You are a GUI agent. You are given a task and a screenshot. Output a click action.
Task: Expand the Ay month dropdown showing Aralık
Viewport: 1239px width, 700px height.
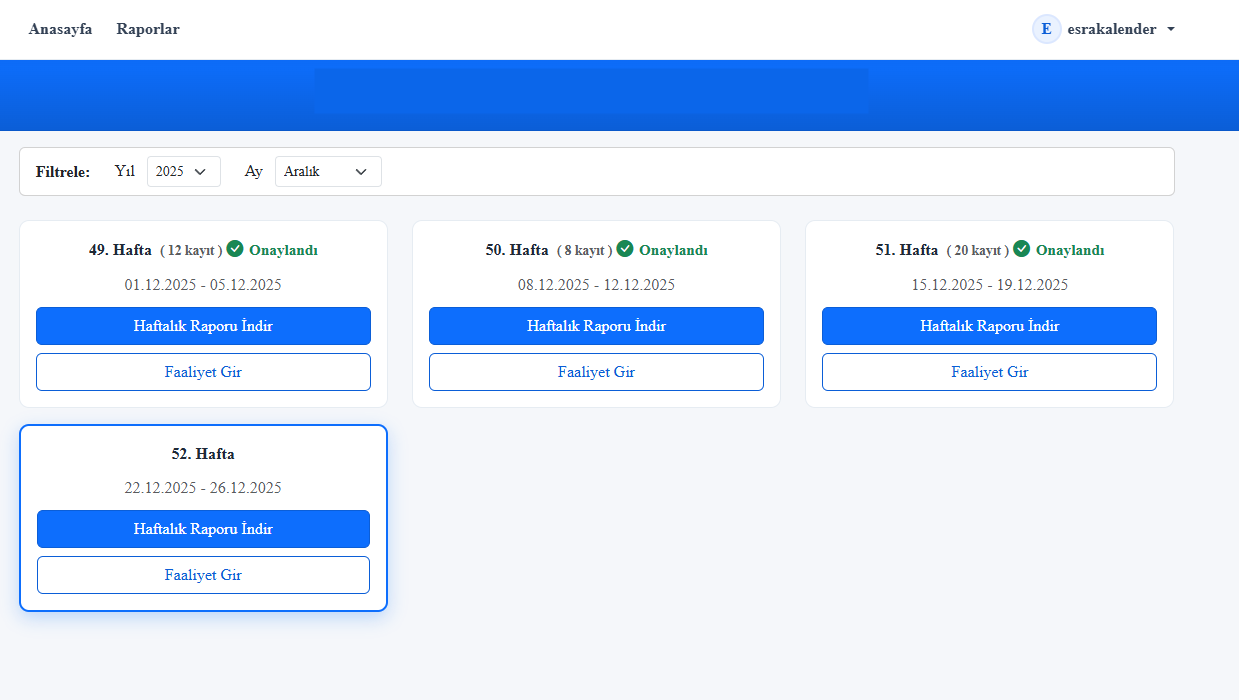(x=327, y=171)
